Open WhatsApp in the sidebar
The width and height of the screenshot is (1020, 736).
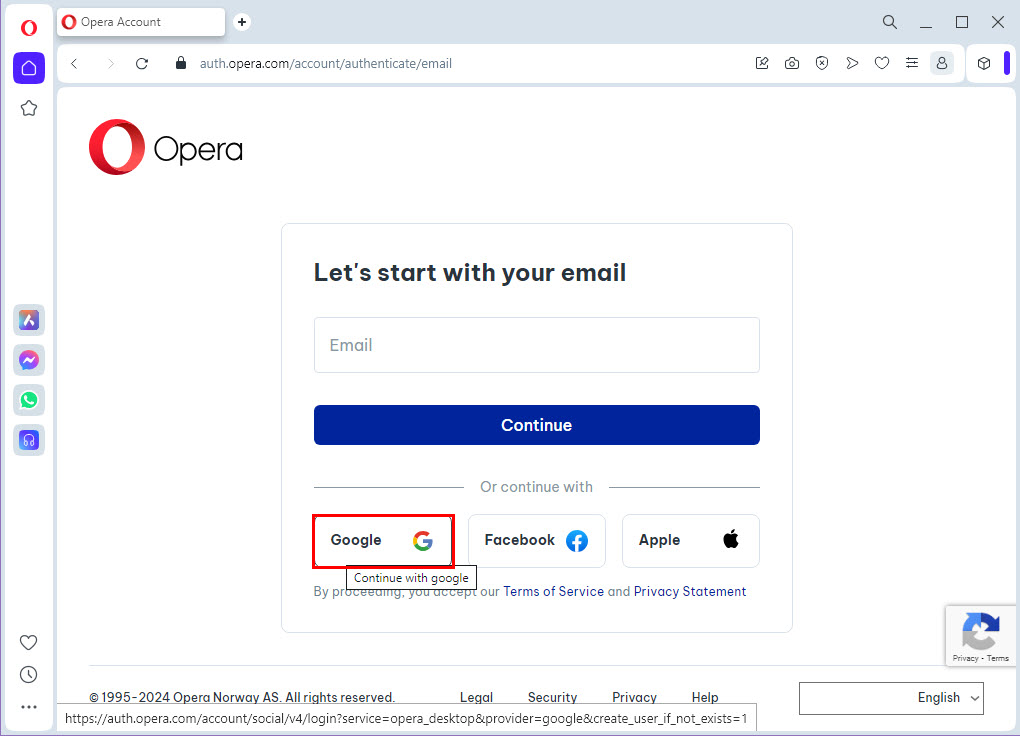pyautogui.click(x=29, y=400)
